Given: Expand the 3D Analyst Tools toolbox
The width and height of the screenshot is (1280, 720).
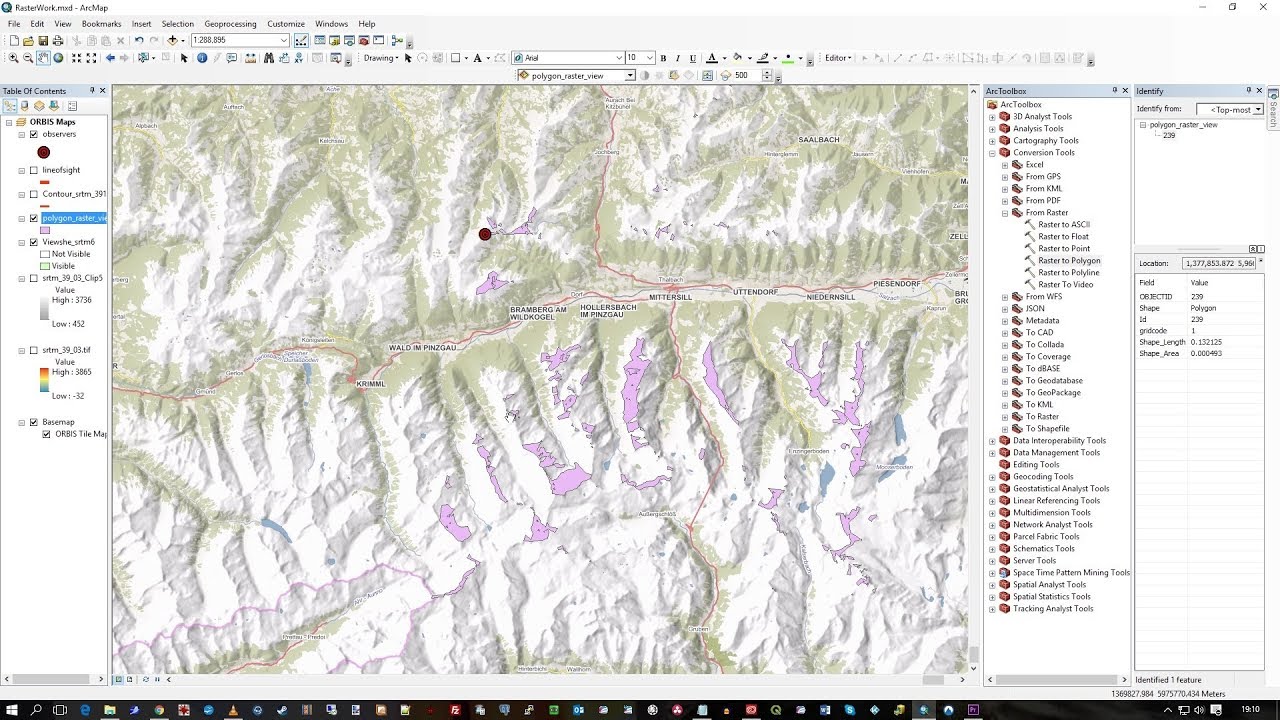Looking at the screenshot, I should click(x=992, y=117).
